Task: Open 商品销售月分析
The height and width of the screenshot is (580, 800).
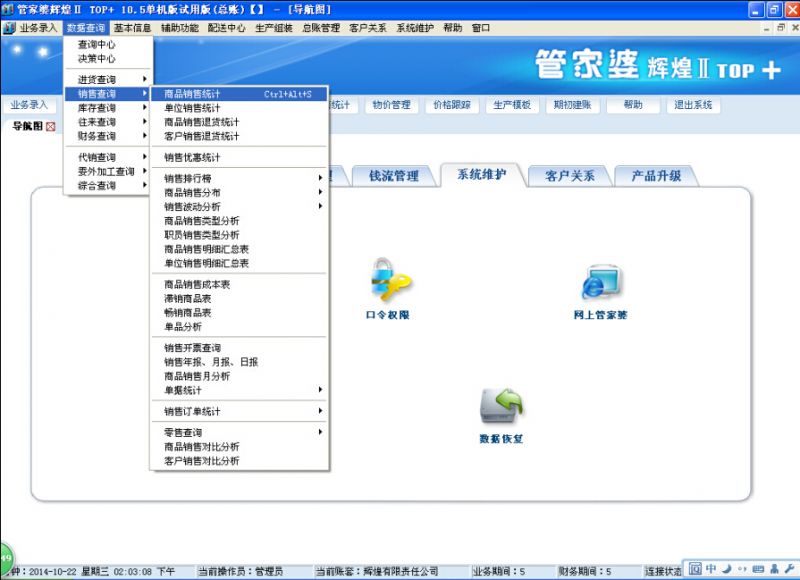Action: point(239,376)
